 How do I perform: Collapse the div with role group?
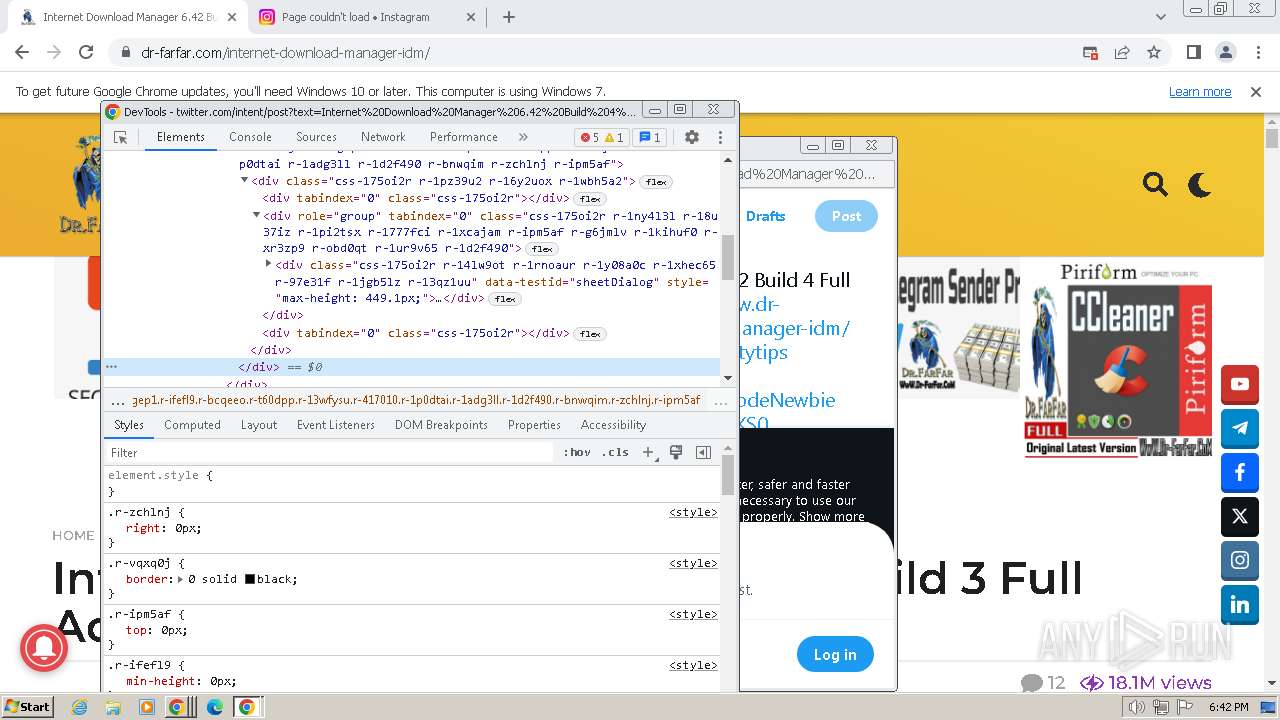pos(256,215)
